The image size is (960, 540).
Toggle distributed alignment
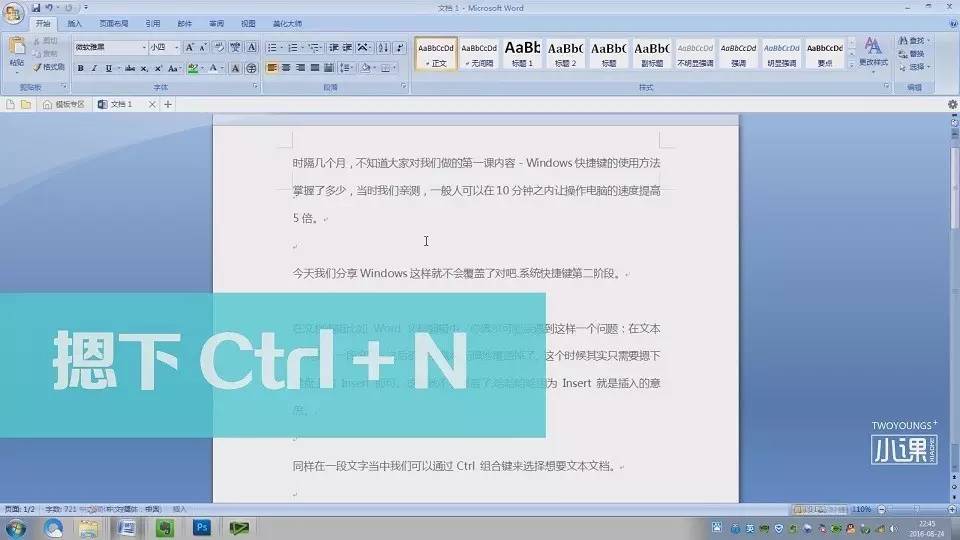(x=329, y=68)
